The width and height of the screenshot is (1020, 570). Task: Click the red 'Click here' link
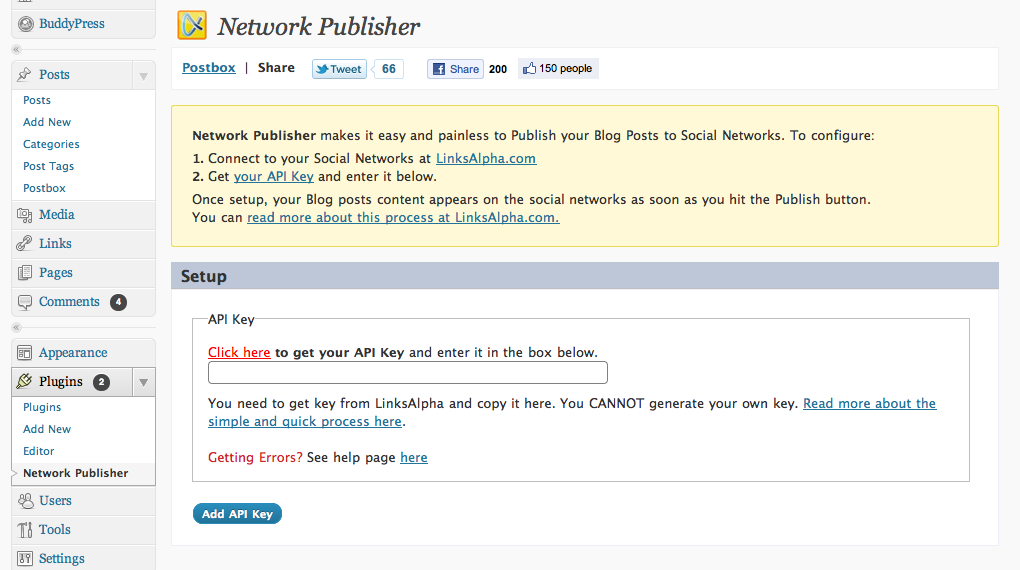point(239,352)
